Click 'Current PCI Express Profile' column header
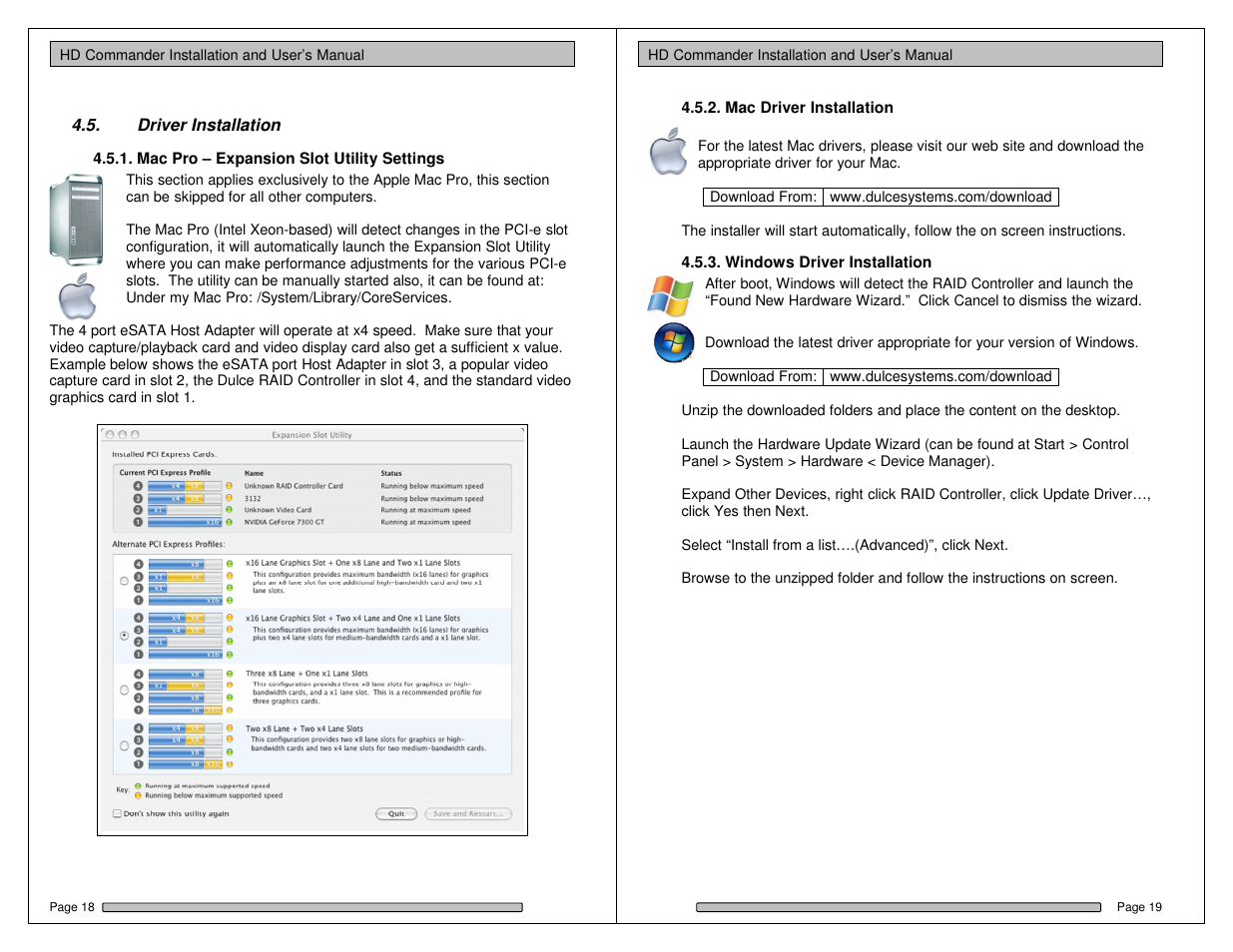The image size is (1233, 952). click(166, 473)
